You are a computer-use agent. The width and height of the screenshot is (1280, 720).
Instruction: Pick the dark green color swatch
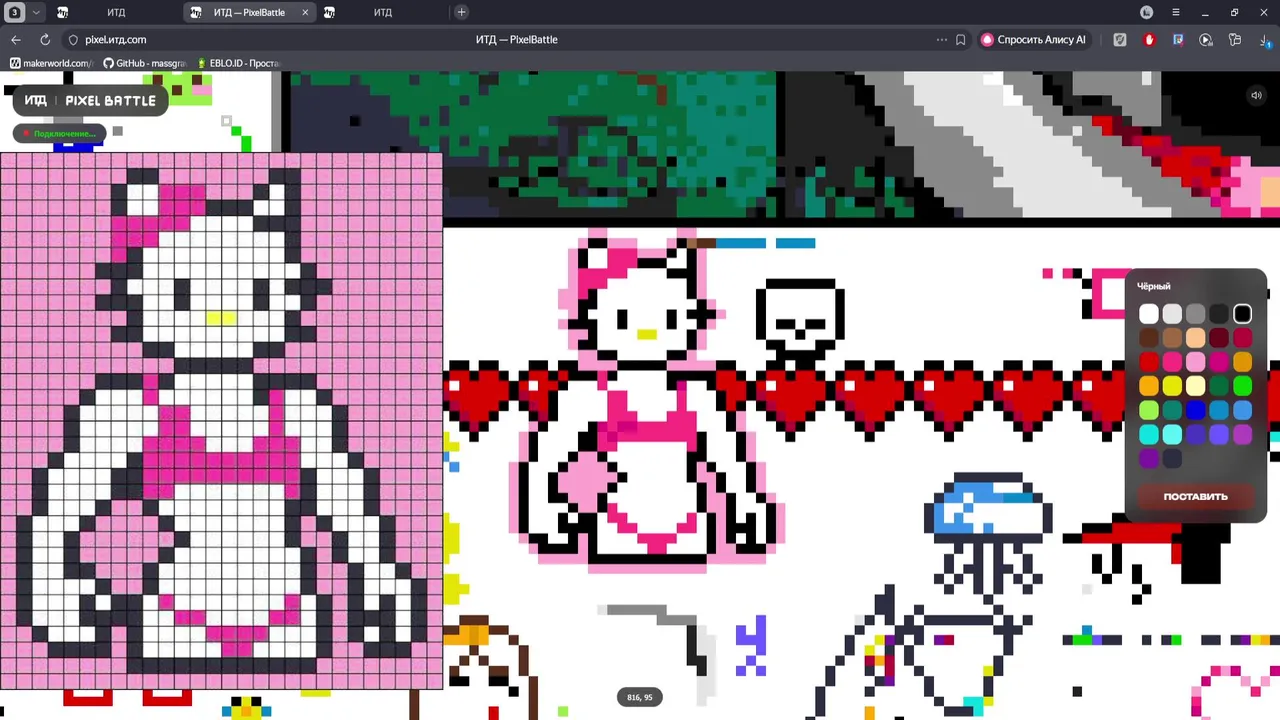coord(1219,386)
